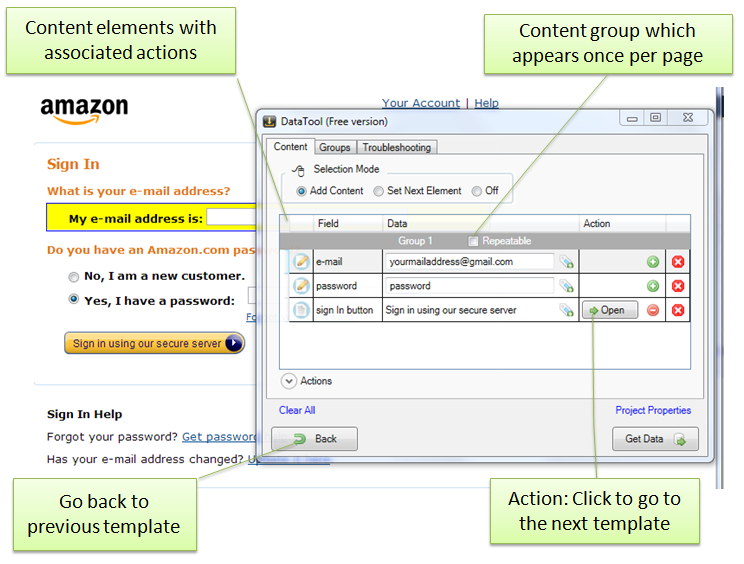Viewport: 744px width, 564px height.
Task: Open the Project Properties link
Action: point(653,410)
